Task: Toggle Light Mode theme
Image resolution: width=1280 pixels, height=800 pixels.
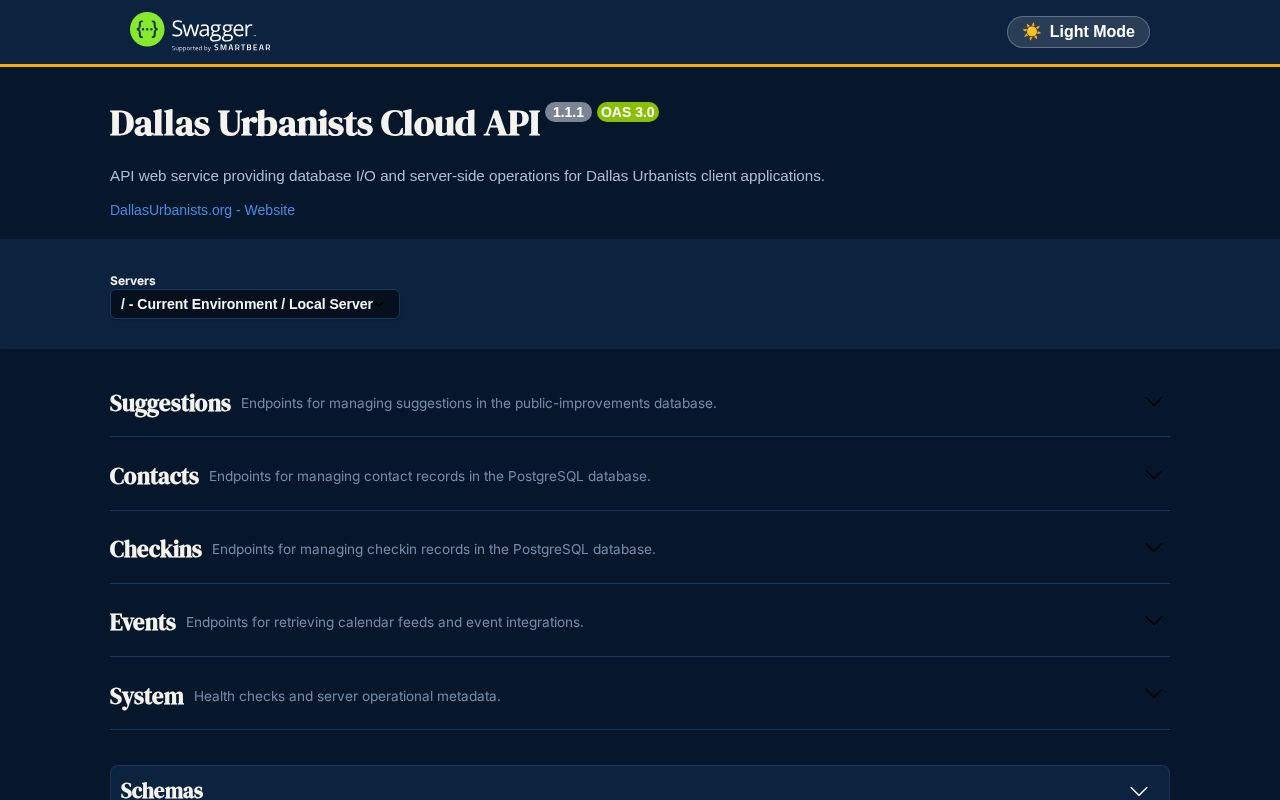Action: [x=1078, y=32]
